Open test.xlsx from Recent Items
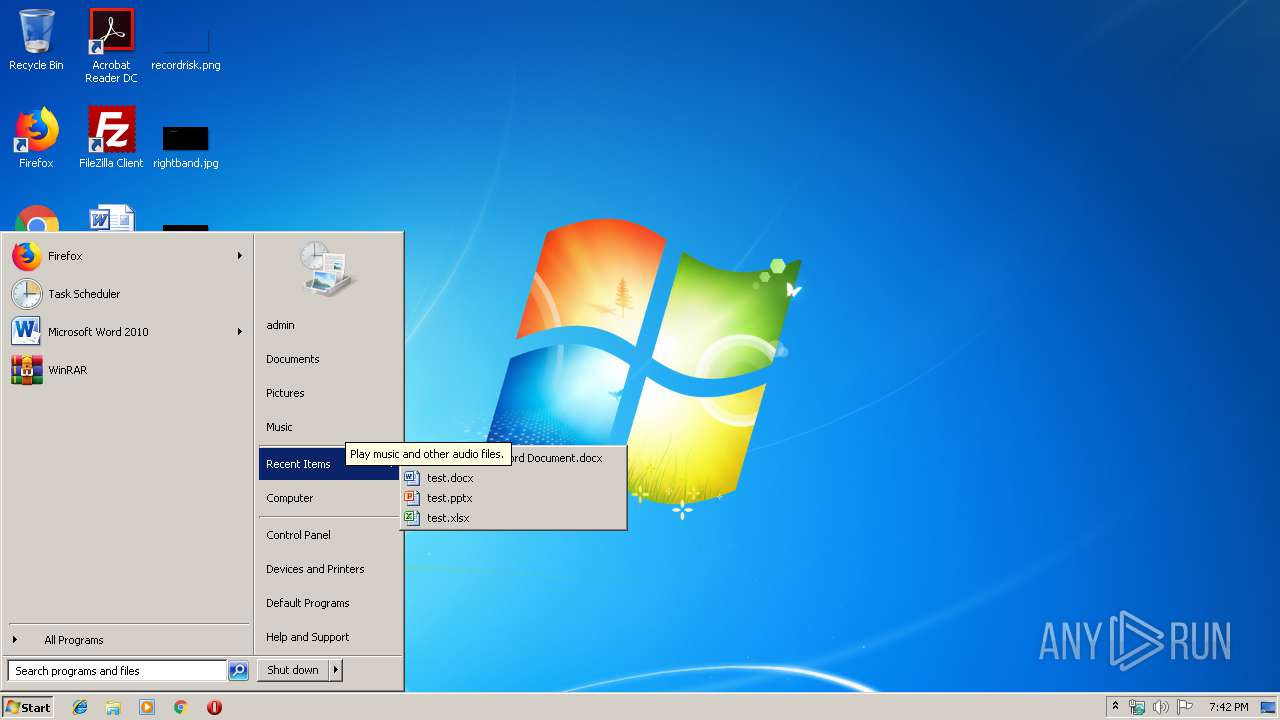 (513, 518)
